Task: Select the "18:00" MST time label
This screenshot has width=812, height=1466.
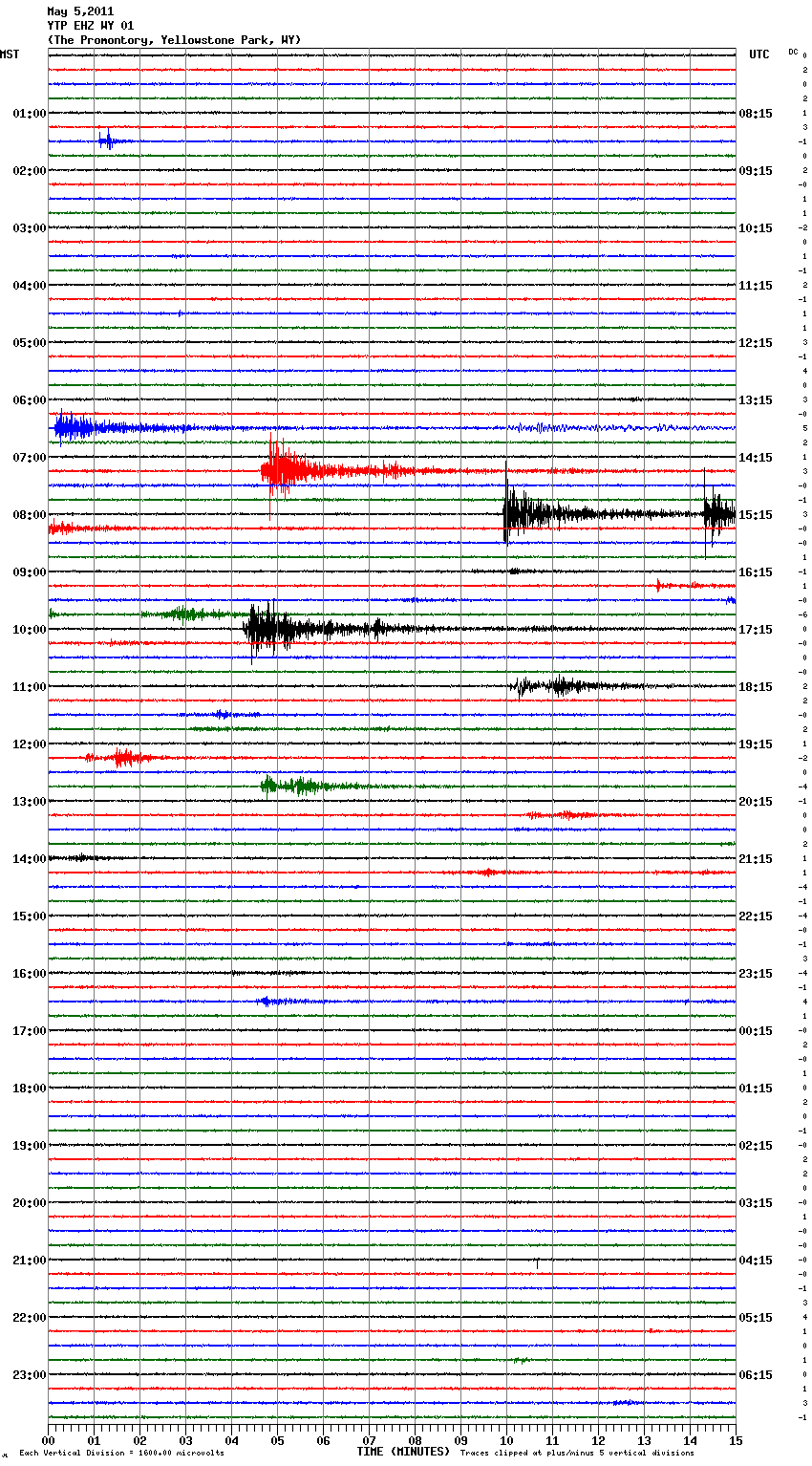Action: [30, 1089]
